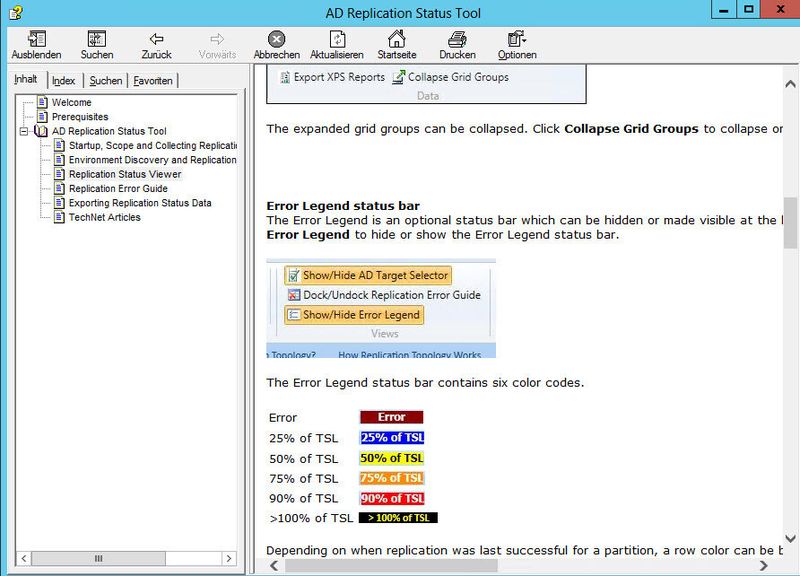Click the Suchen toolbar icon
This screenshot has width=800, height=576.
click(x=97, y=40)
